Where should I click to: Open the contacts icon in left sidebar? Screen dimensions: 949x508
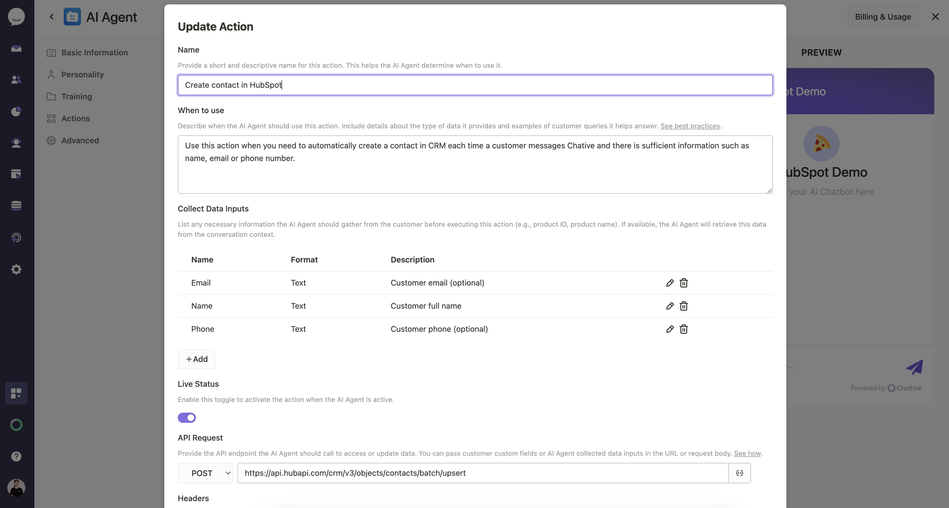16,80
